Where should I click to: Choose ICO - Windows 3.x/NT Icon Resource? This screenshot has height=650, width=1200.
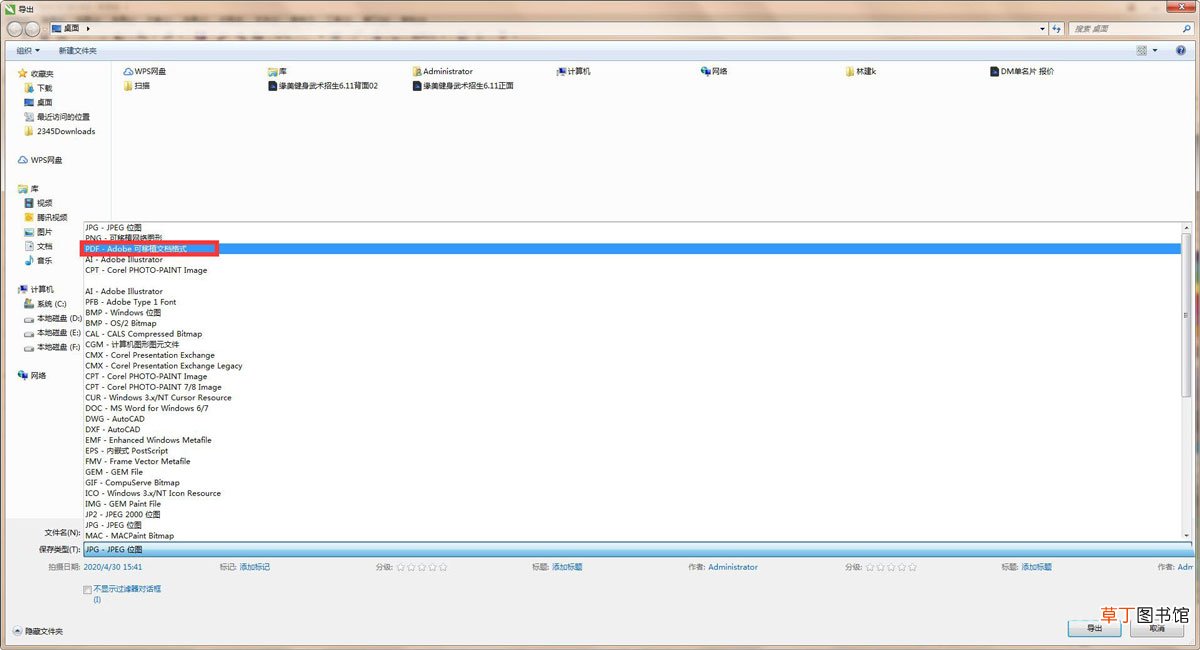(x=631, y=493)
